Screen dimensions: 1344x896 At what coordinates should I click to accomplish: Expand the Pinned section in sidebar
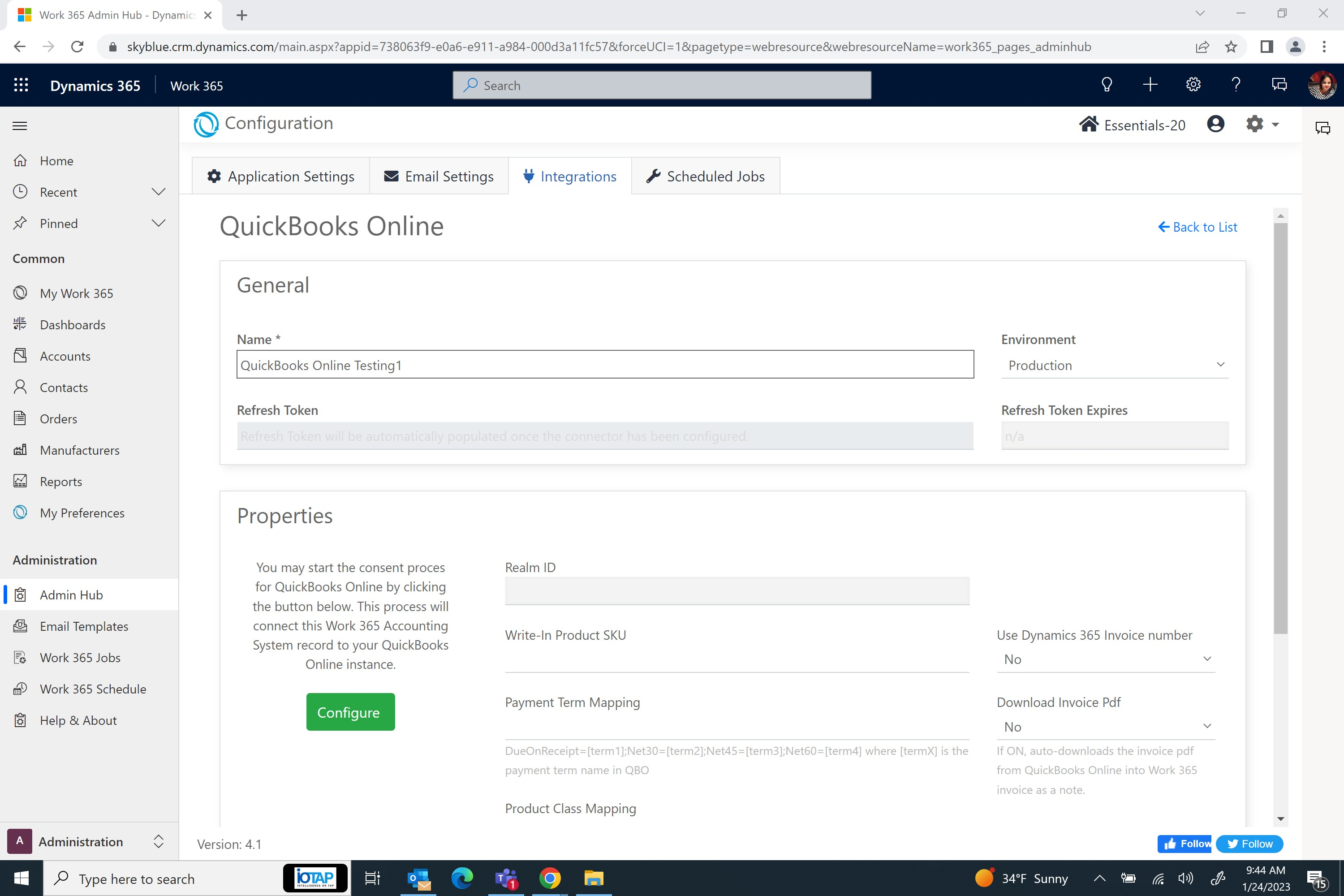point(158,224)
